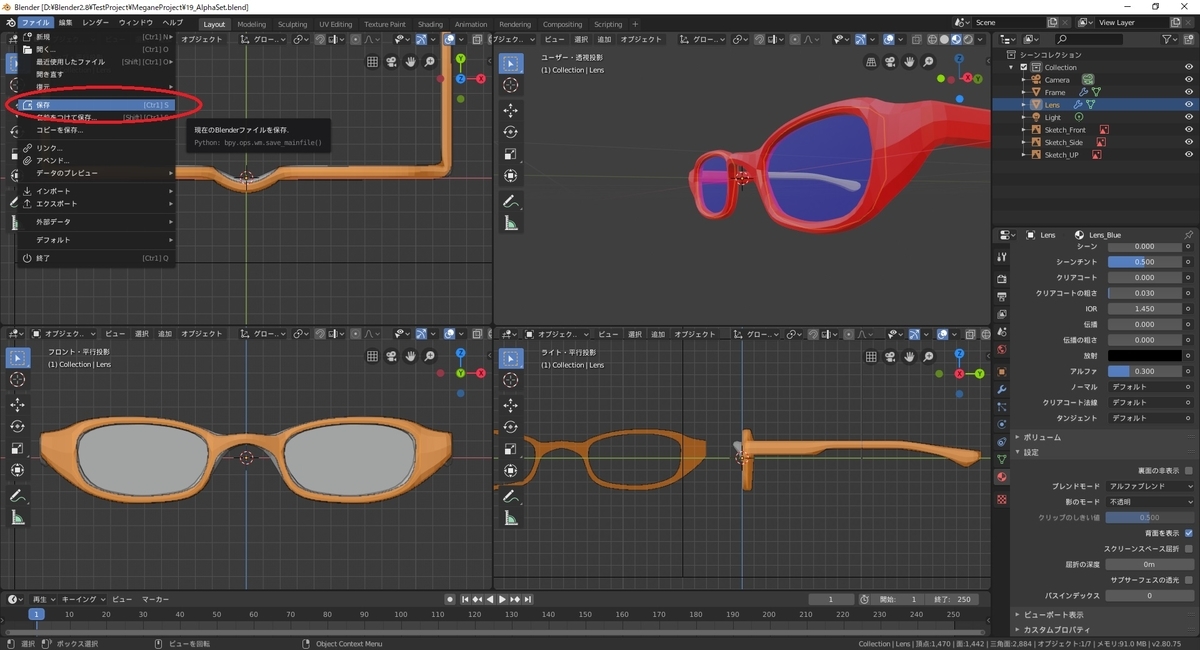Select the Rotate tool in front-view viewport
This screenshot has height=650, width=1200.
17,427
